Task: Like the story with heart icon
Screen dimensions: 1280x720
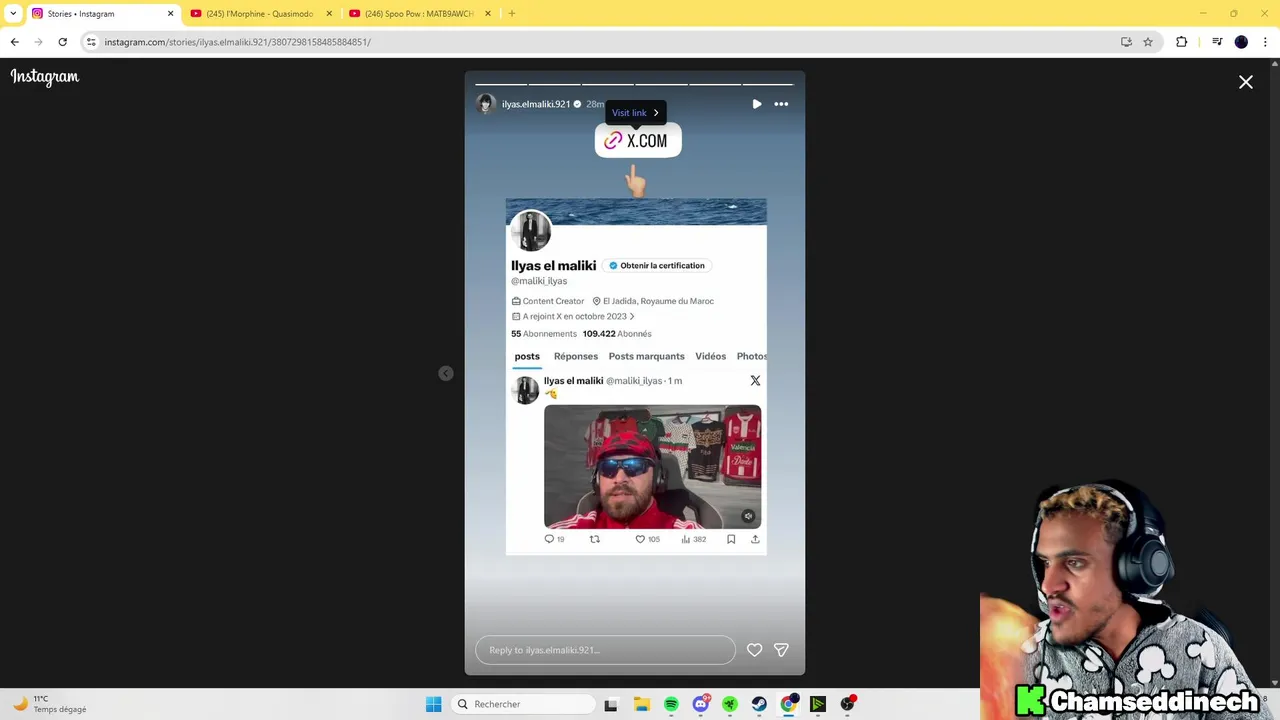Action: coord(754,650)
